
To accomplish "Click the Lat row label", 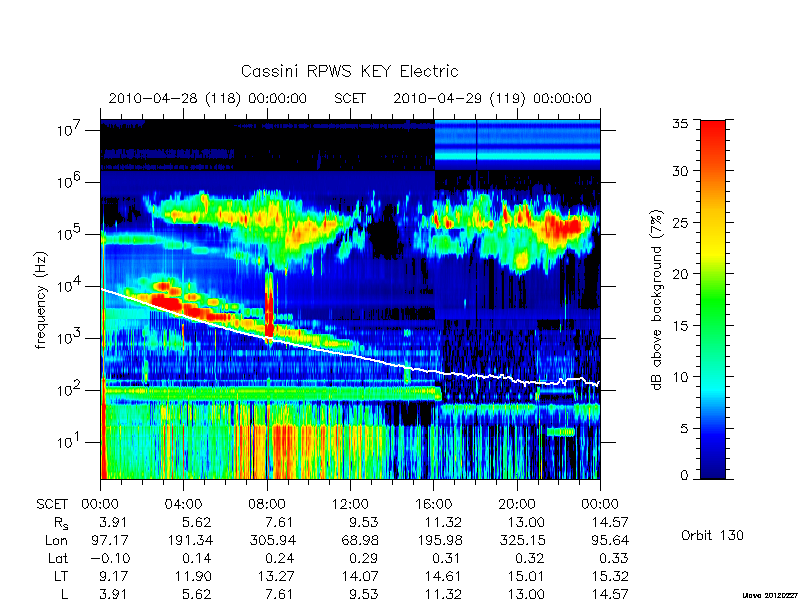I will [x=58, y=558].
